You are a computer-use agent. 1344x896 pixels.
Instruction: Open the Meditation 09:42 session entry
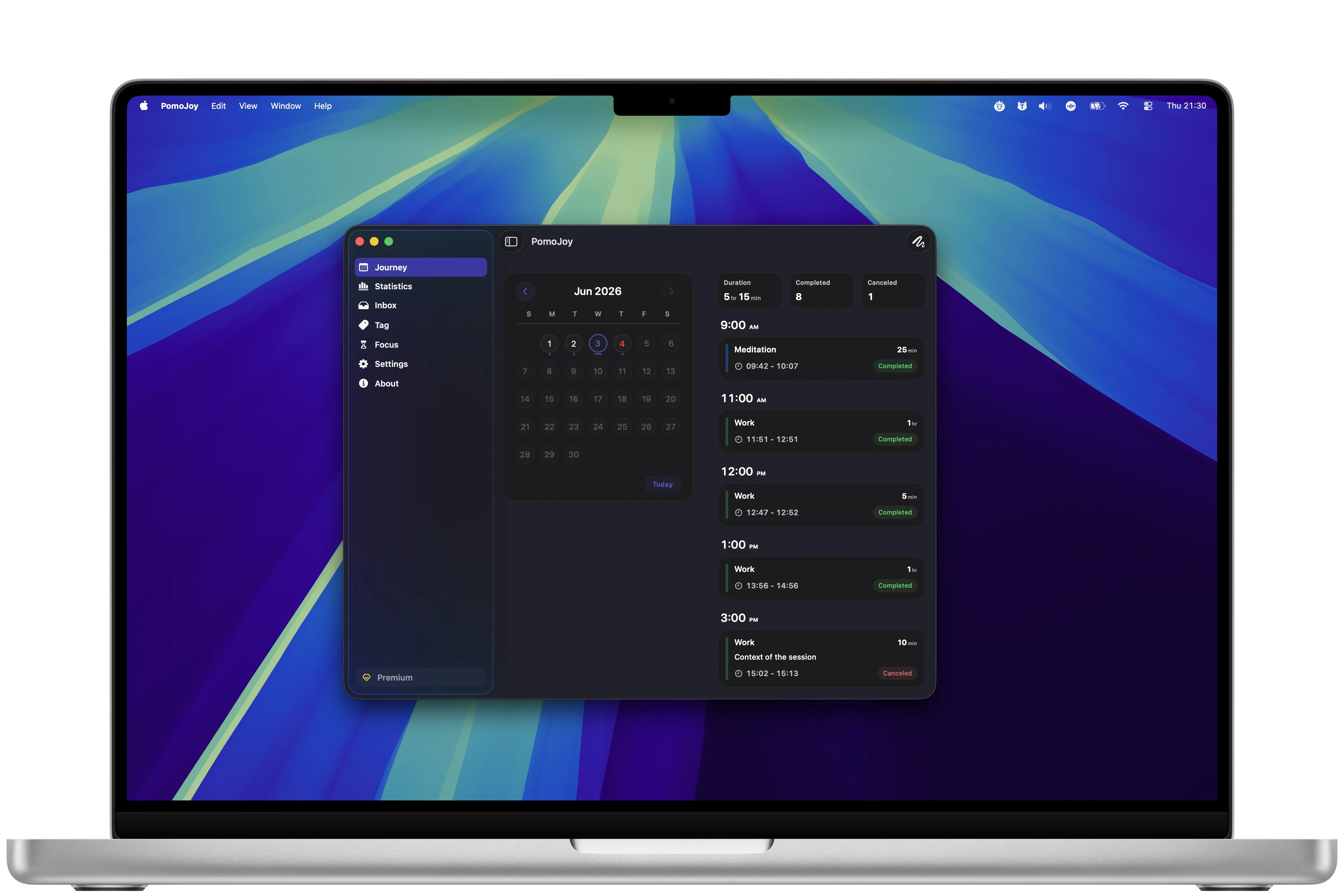click(x=821, y=358)
